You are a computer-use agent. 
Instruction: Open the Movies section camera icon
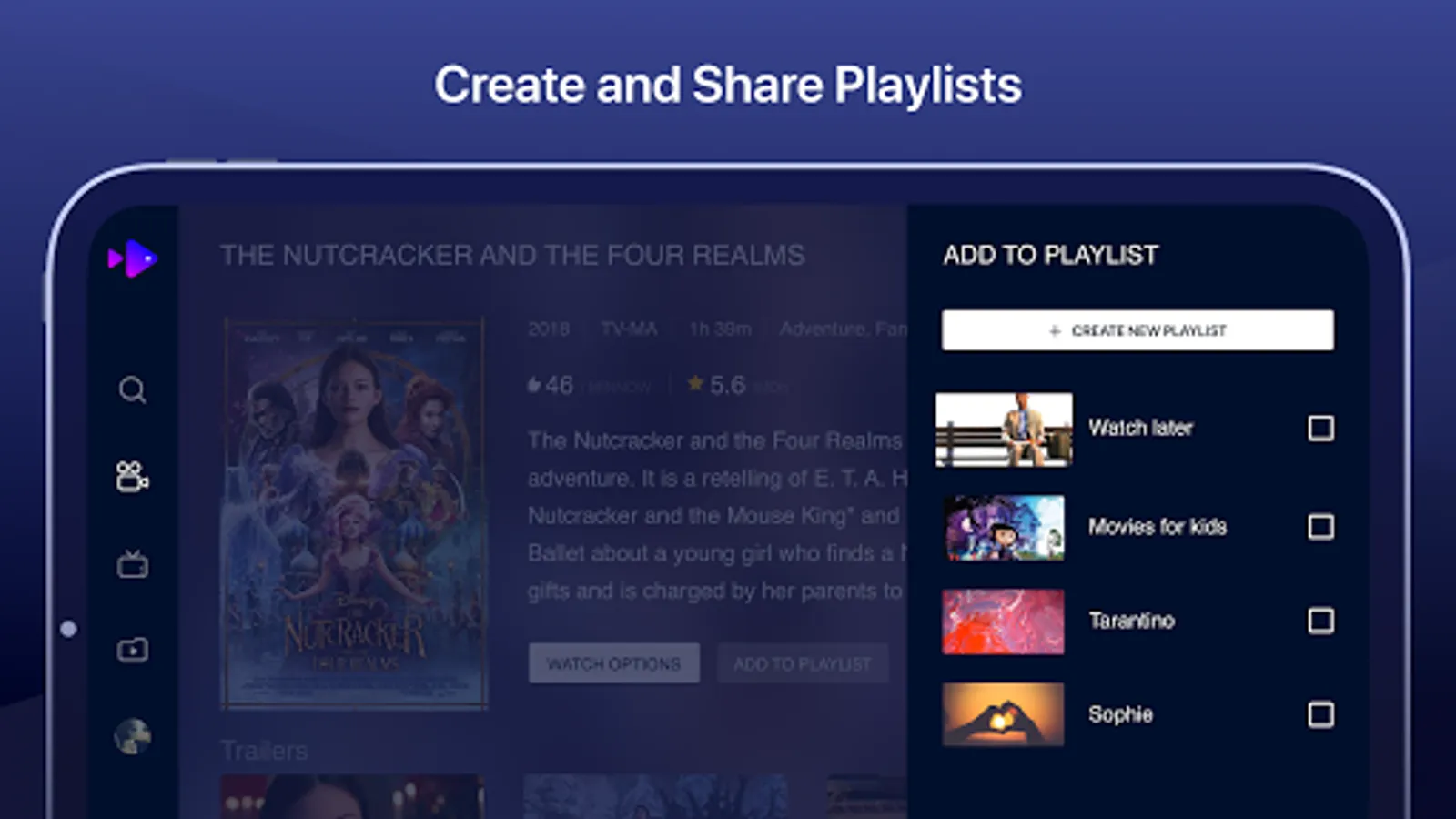[x=133, y=476]
